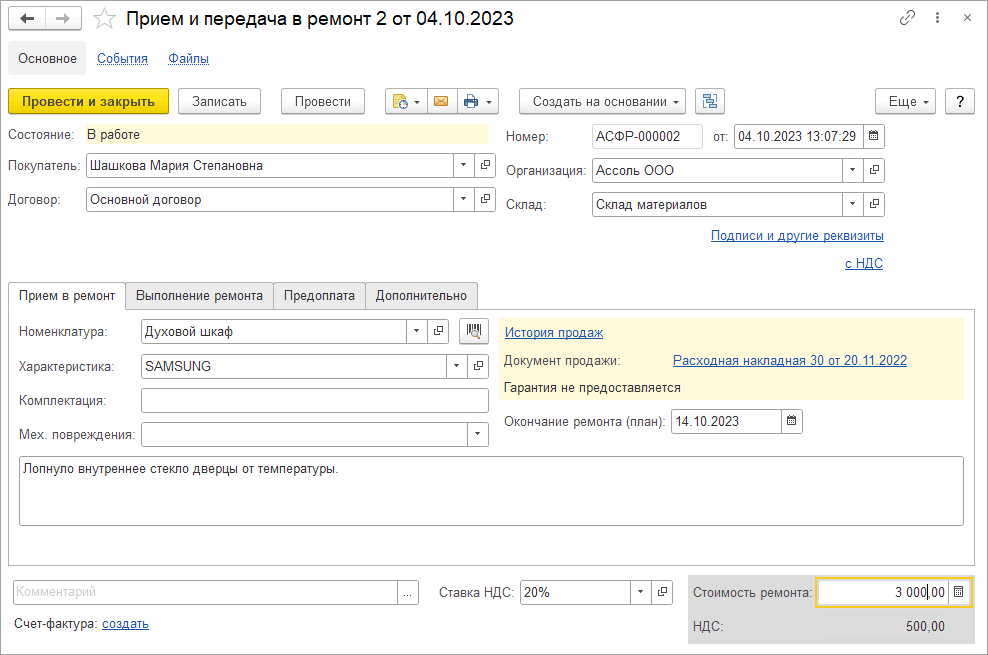Open the Ставка НДС dropdown
The width and height of the screenshot is (988, 655).
coord(640,592)
